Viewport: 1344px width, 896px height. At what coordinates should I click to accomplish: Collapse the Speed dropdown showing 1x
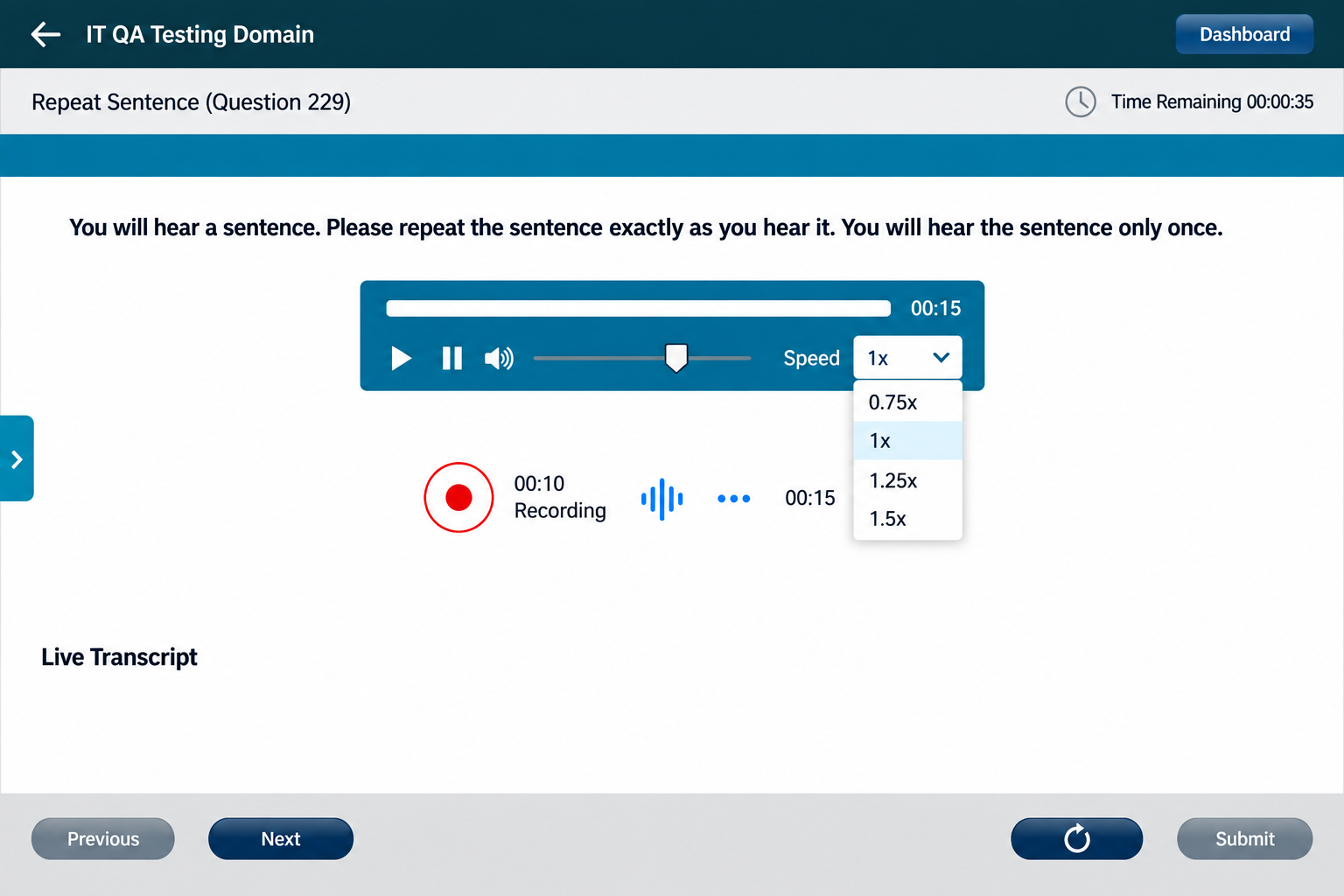click(907, 358)
